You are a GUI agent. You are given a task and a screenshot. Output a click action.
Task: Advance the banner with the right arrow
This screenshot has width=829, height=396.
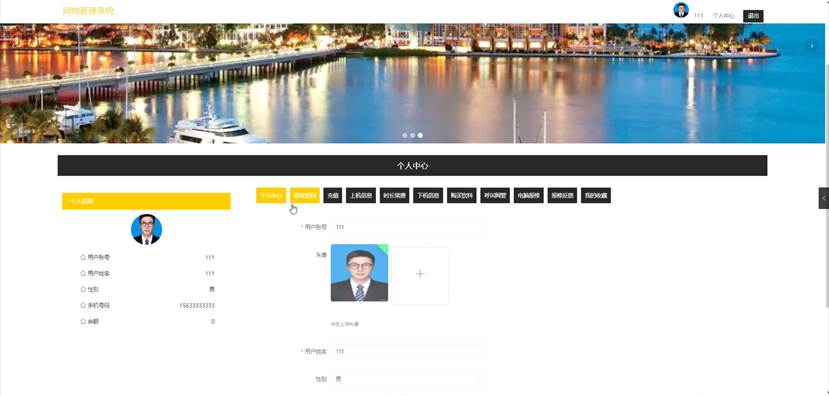click(812, 46)
